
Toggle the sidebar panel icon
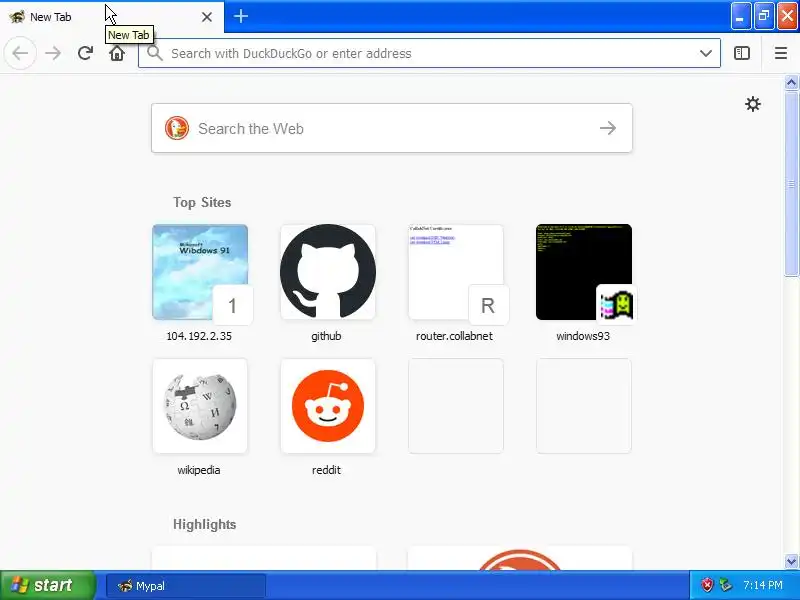741,53
